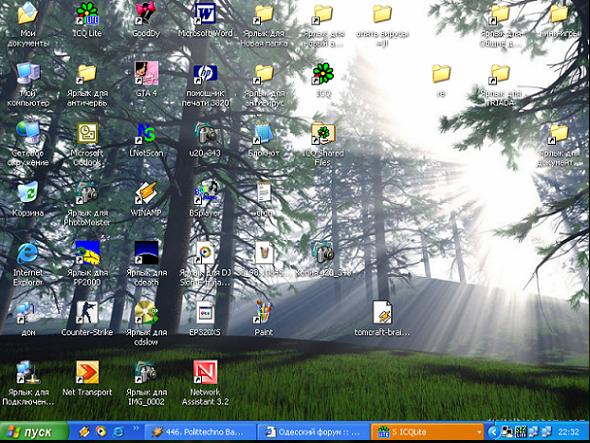Open Ярлык для Подключен... network shortcut
Screen dimensions: 590x443
point(28,372)
